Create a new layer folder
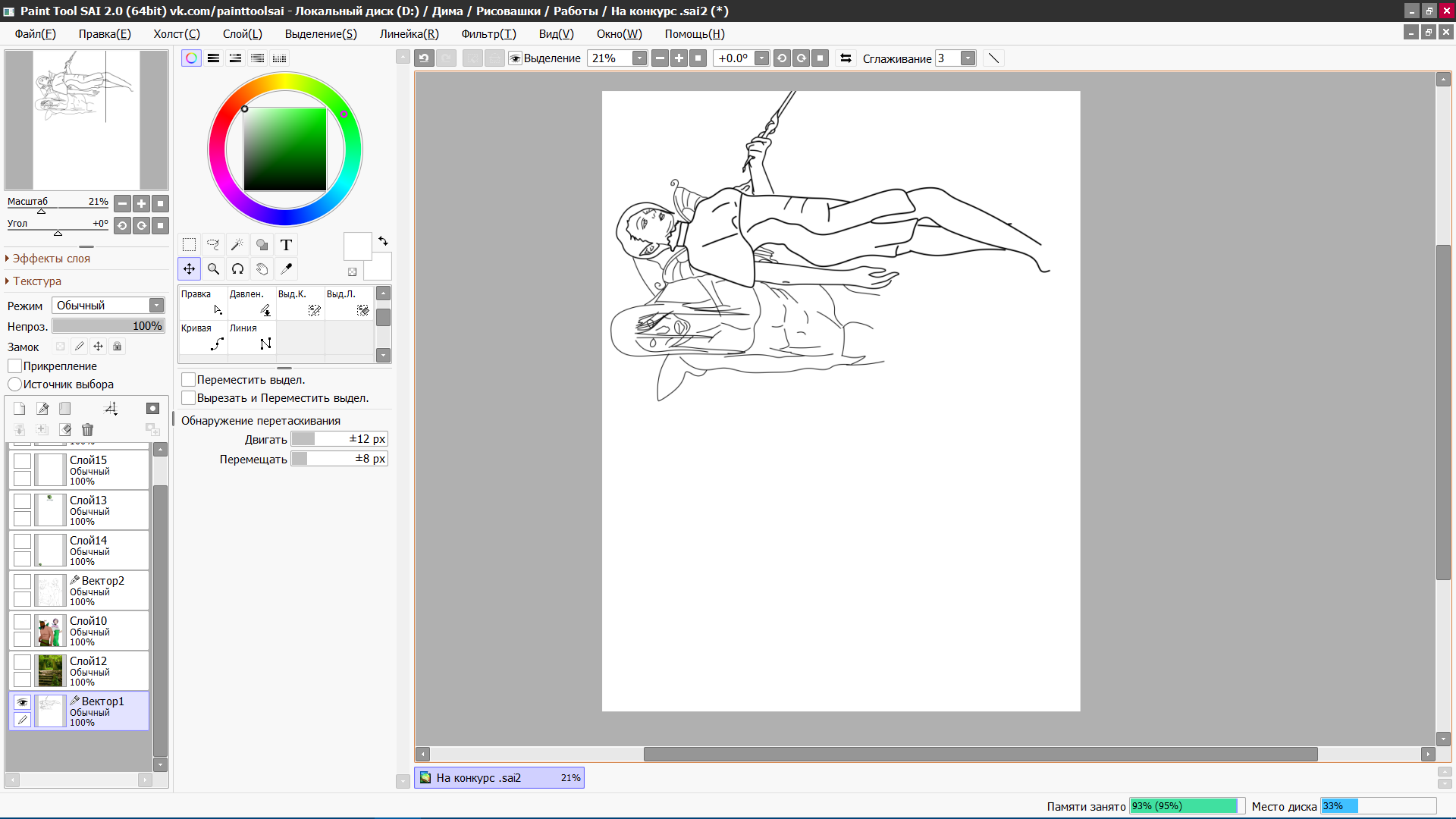Viewport: 1456px width, 819px height. coord(65,409)
